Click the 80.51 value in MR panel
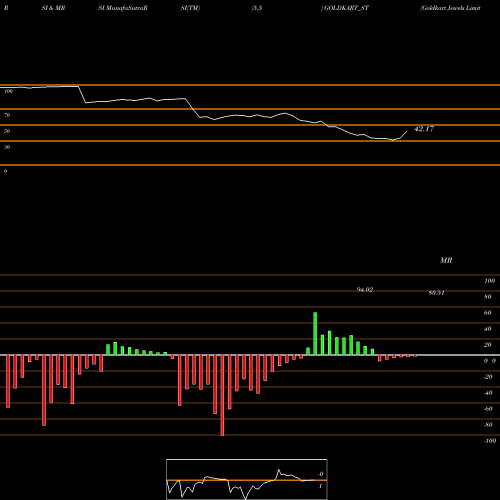The width and height of the screenshot is (500, 500). point(436,293)
